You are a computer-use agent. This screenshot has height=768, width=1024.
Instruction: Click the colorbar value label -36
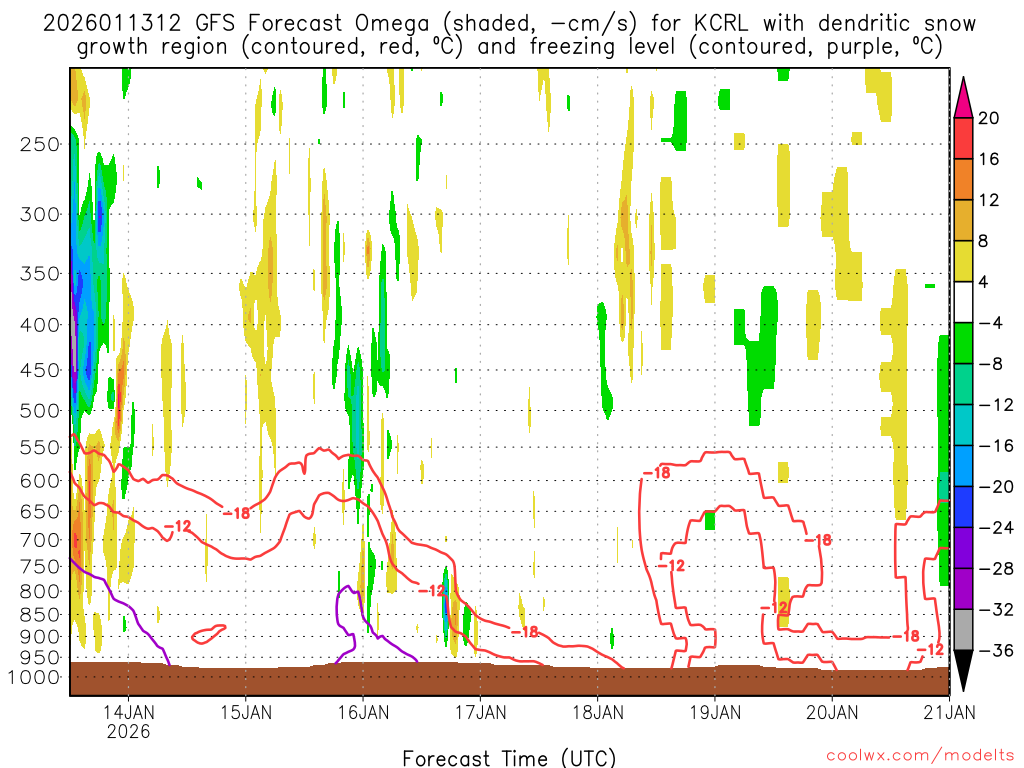[x=995, y=650]
